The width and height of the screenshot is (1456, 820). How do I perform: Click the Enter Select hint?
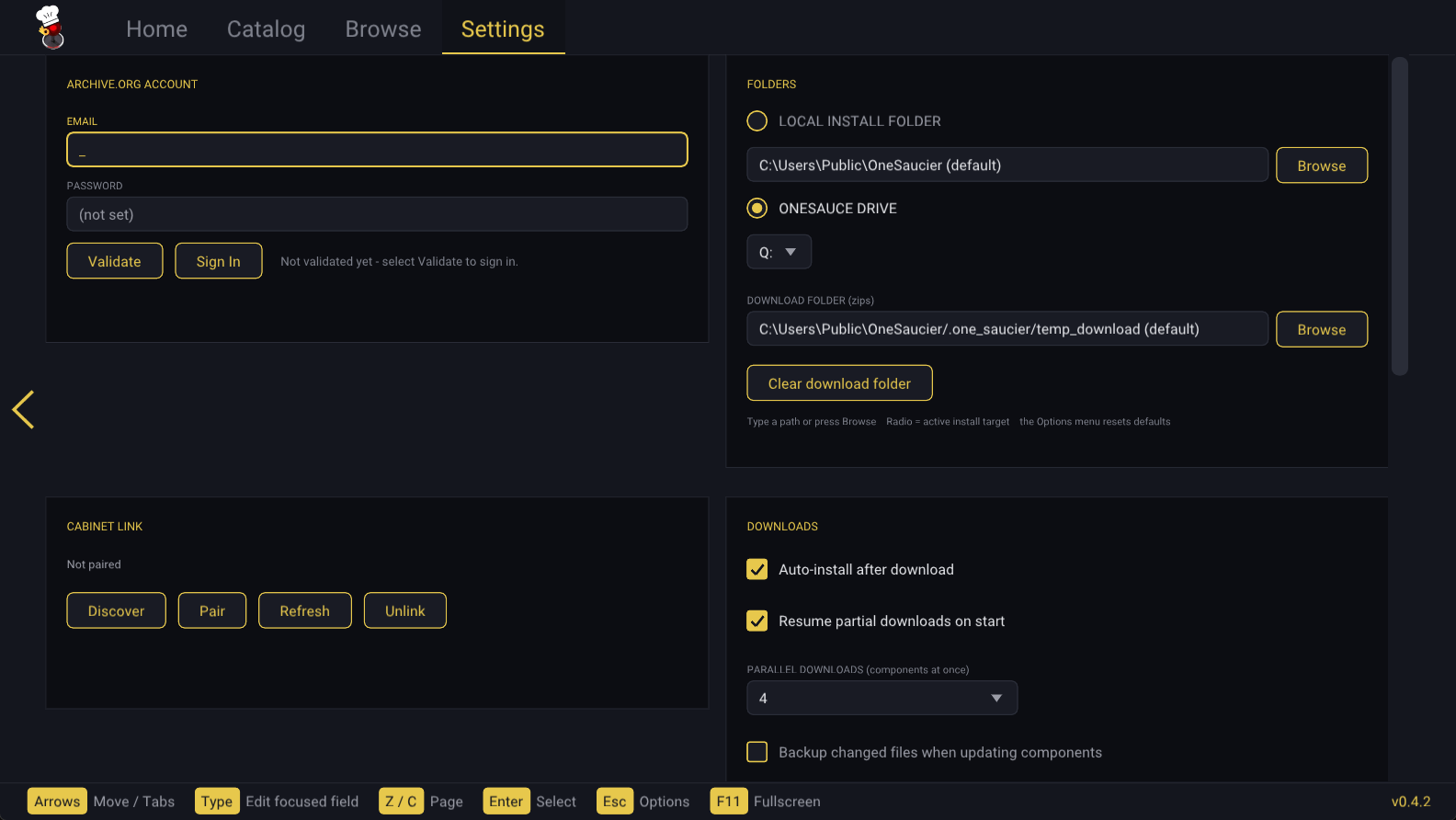pos(529,802)
